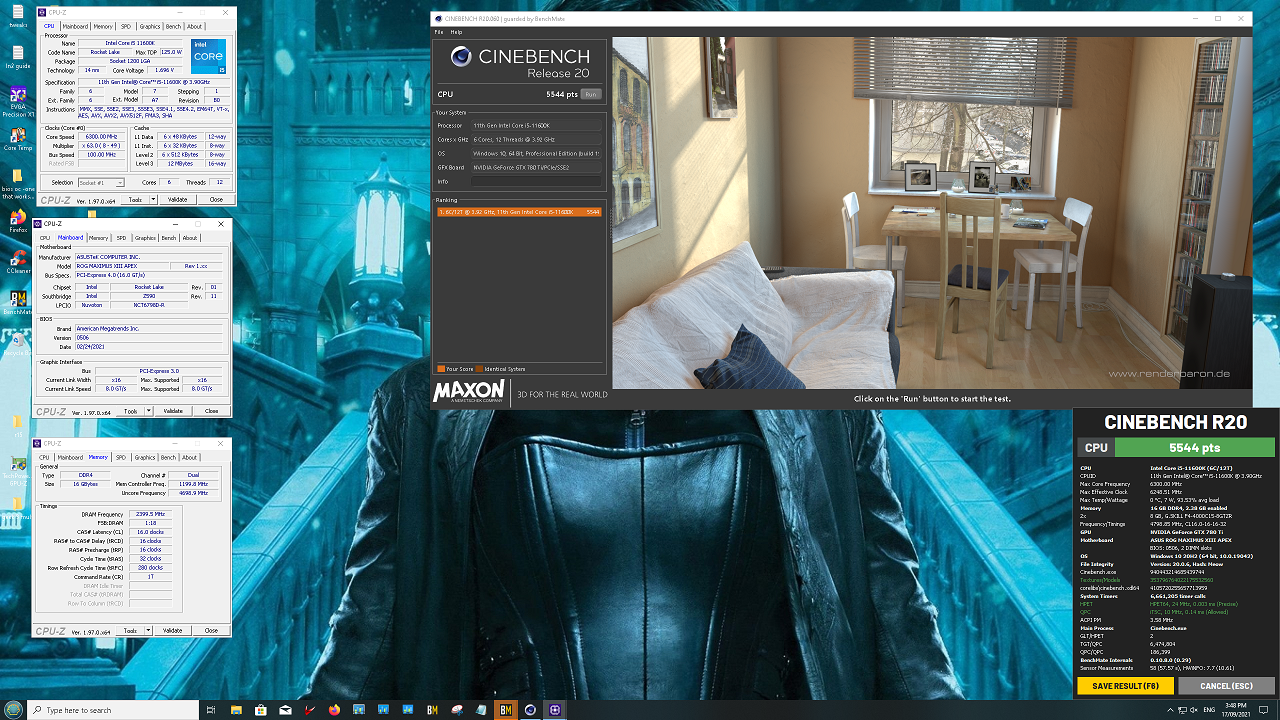Click the Core Speed 6300.00 MHz value
Viewport: 1280px width, 720px height.
pyautogui.click(x=102, y=137)
